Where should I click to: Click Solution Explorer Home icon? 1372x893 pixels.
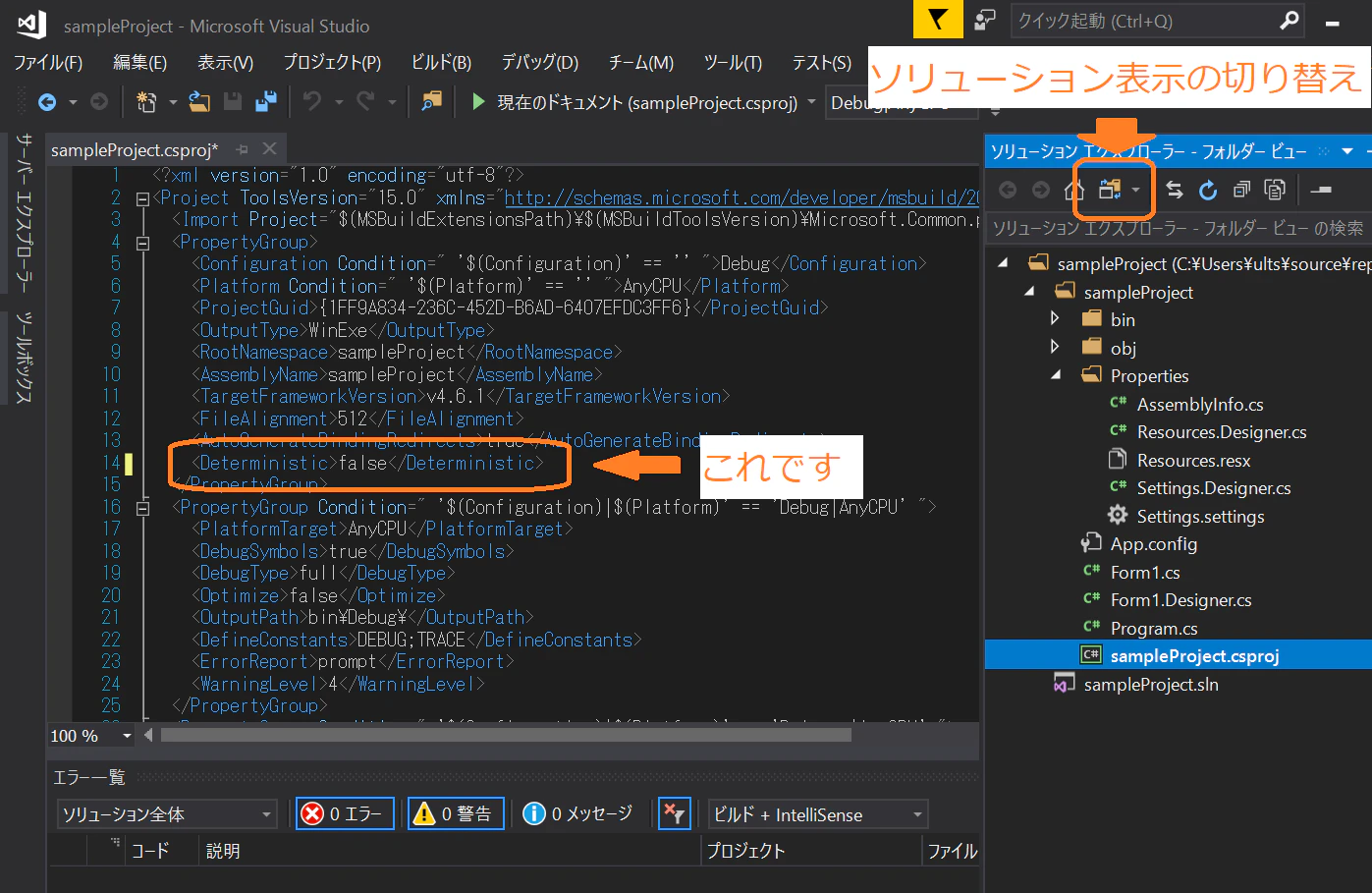point(1074,190)
